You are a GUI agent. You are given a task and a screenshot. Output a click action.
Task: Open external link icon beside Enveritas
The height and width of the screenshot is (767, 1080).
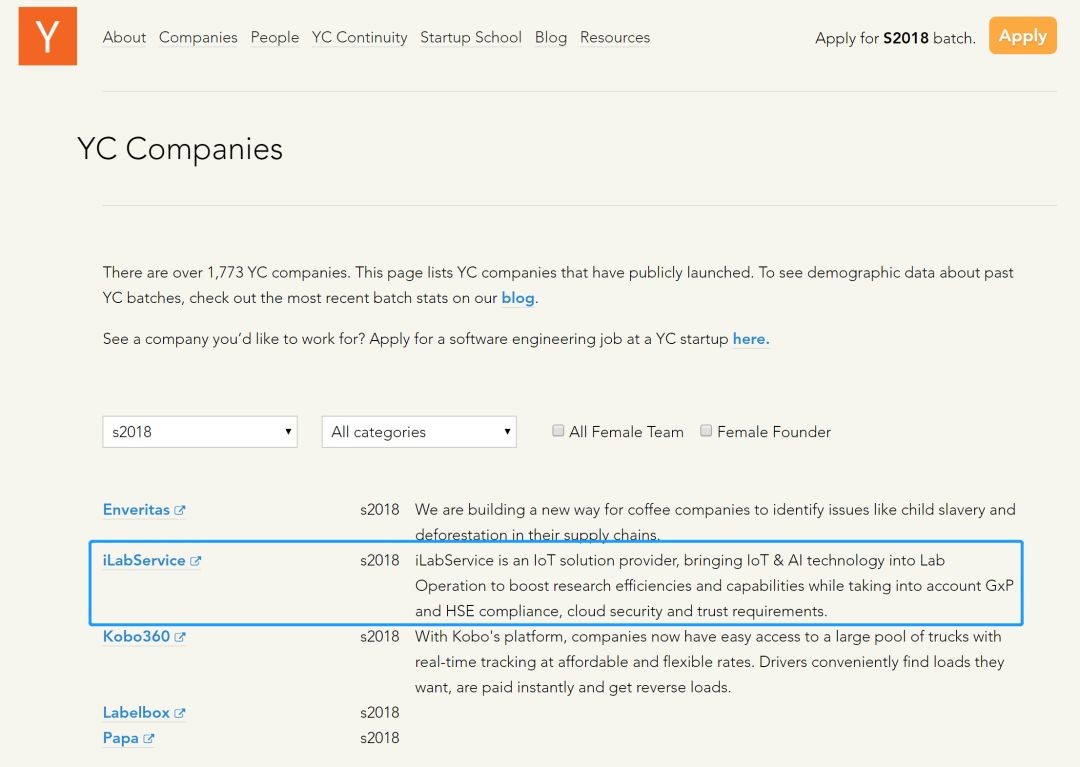[180, 510]
